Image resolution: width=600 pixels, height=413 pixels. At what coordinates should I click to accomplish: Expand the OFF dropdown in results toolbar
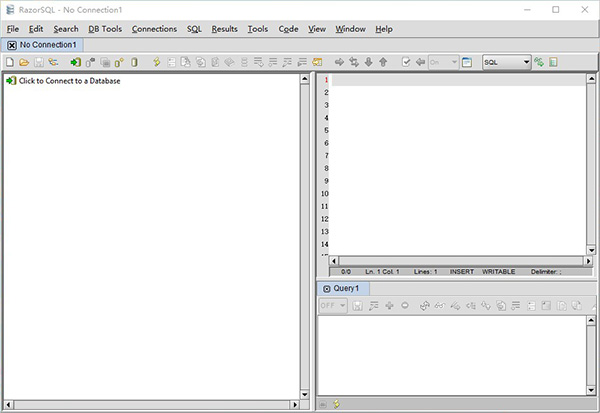(333, 305)
